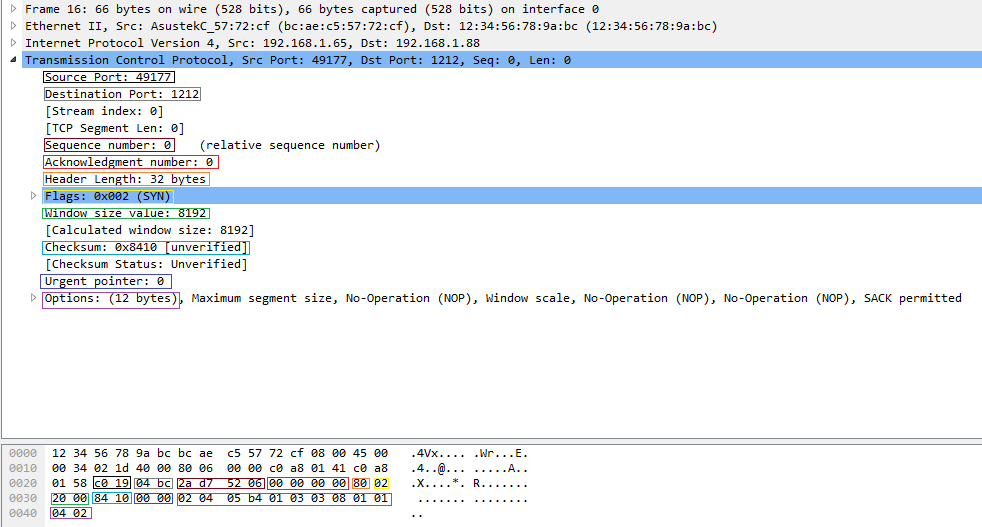Viewport: 982px width, 527px height.
Task: Select the Header Length: 32 bytes field
Action: (125, 179)
